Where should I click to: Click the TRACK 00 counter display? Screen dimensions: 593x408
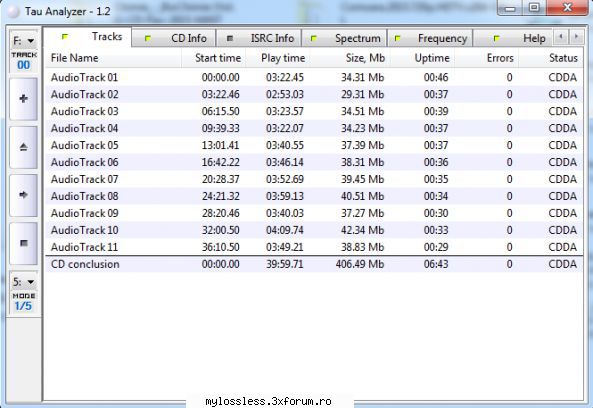pyautogui.click(x=24, y=61)
